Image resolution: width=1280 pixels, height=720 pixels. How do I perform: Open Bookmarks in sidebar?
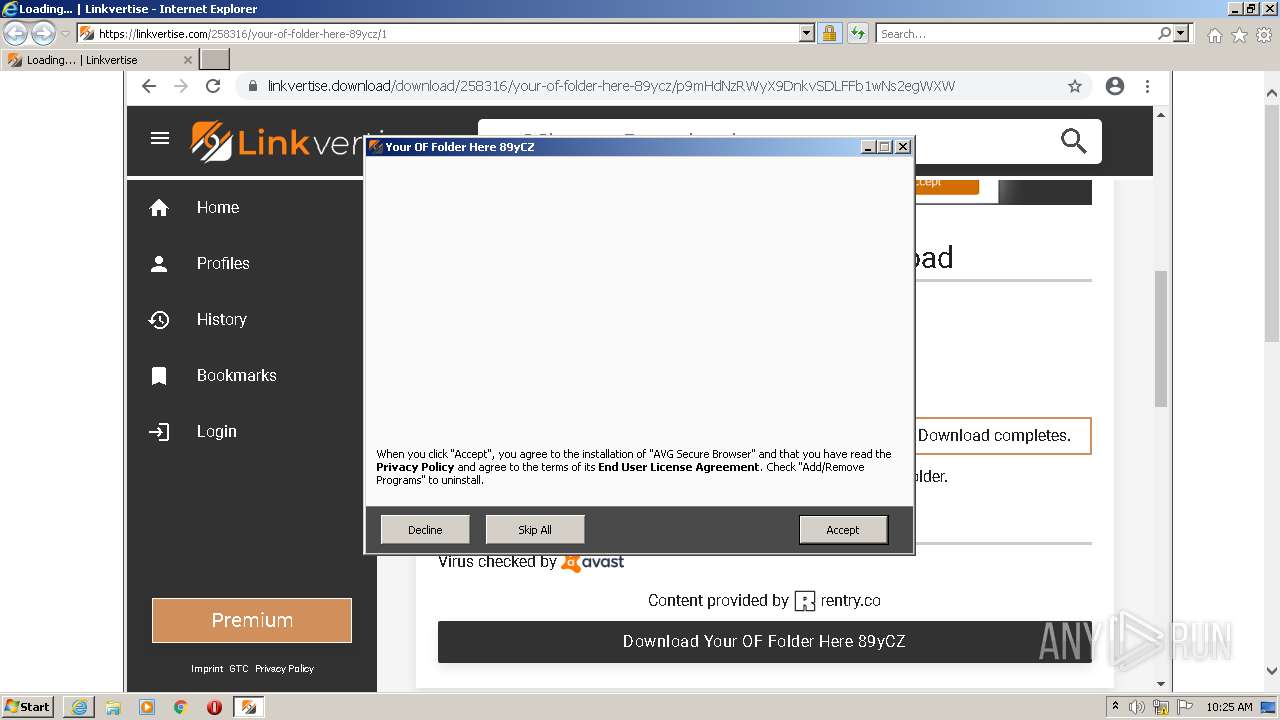(x=236, y=375)
